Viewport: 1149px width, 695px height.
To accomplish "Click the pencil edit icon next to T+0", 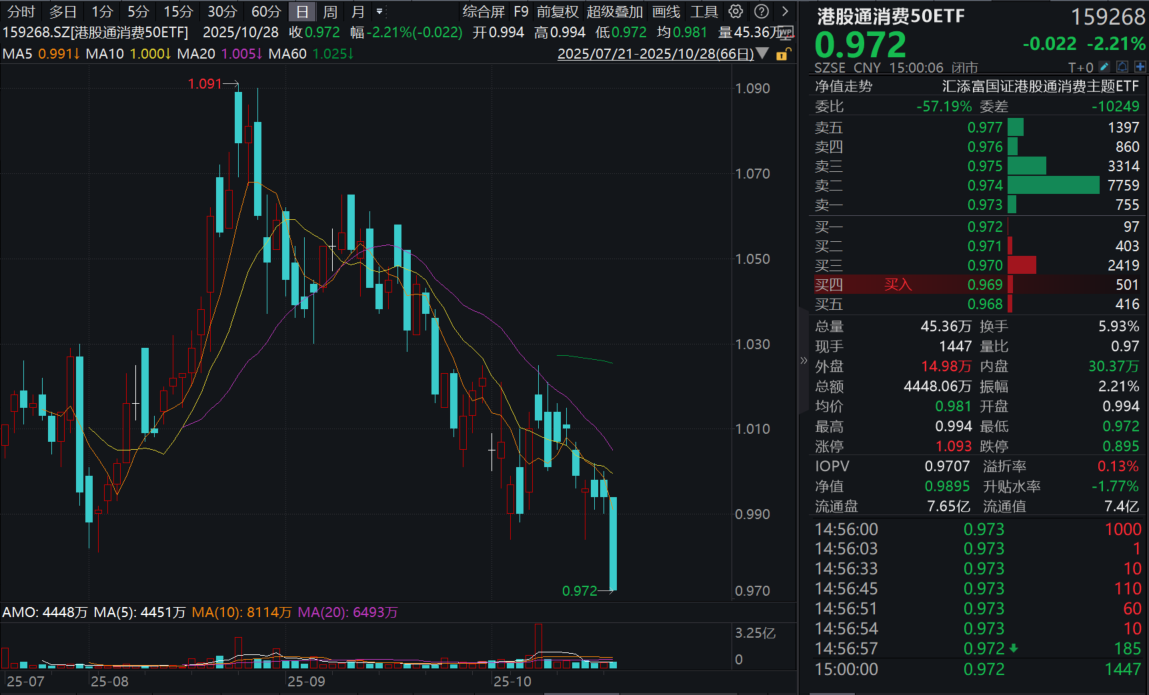I will pyautogui.click(x=1104, y=66).
